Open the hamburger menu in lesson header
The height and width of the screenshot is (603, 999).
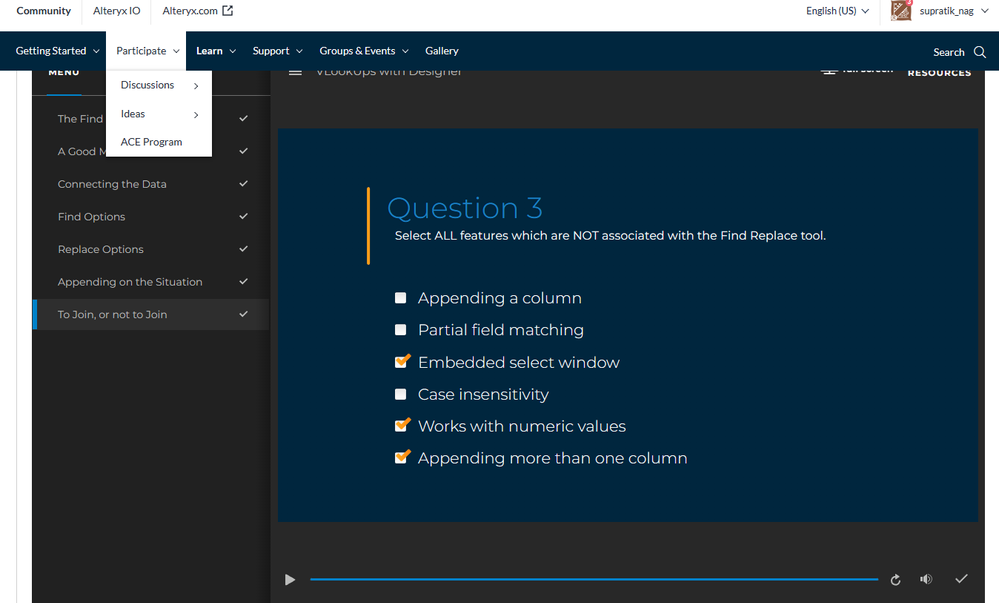[295, 72]
